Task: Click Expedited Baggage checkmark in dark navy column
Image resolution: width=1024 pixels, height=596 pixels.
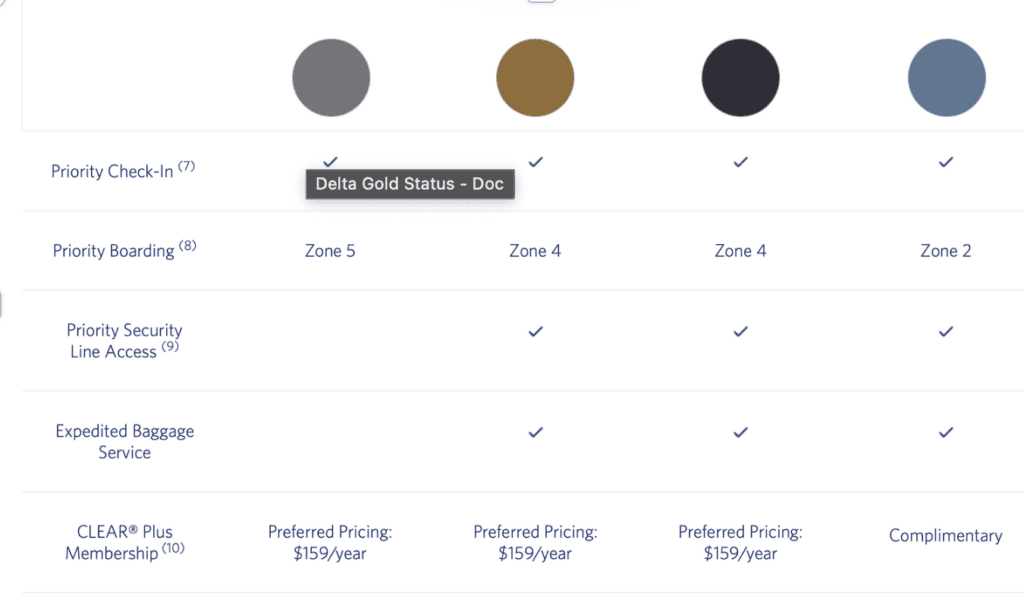Action: coord(740,432)
